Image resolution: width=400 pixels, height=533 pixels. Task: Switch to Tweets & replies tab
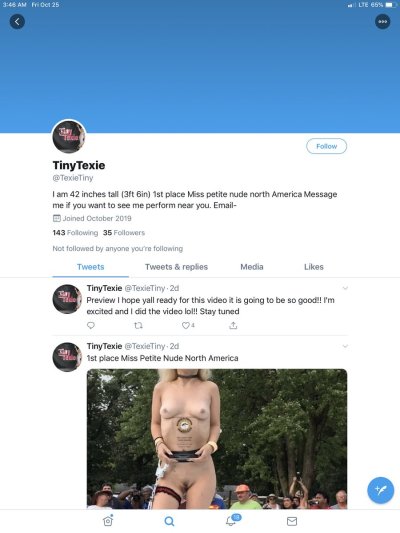(x=176, y=267)
